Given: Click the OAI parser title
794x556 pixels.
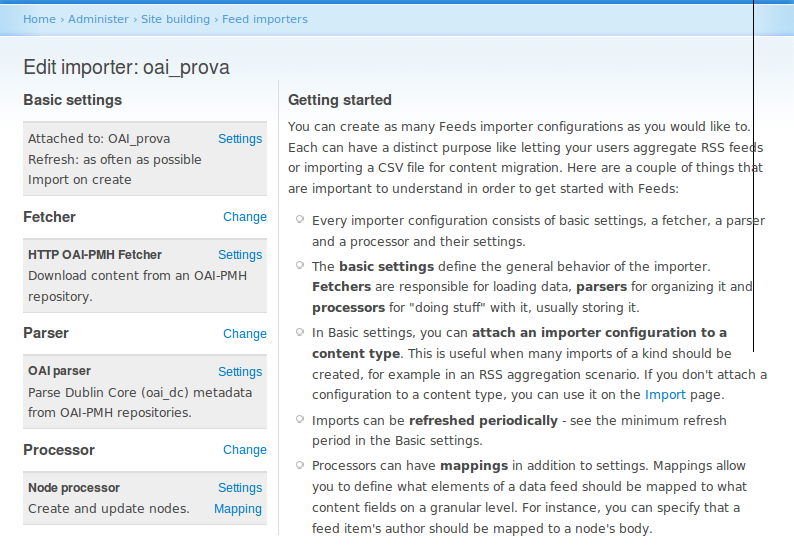Looking at the screenshot, I should pyautogui.click(x=59, y=371).
